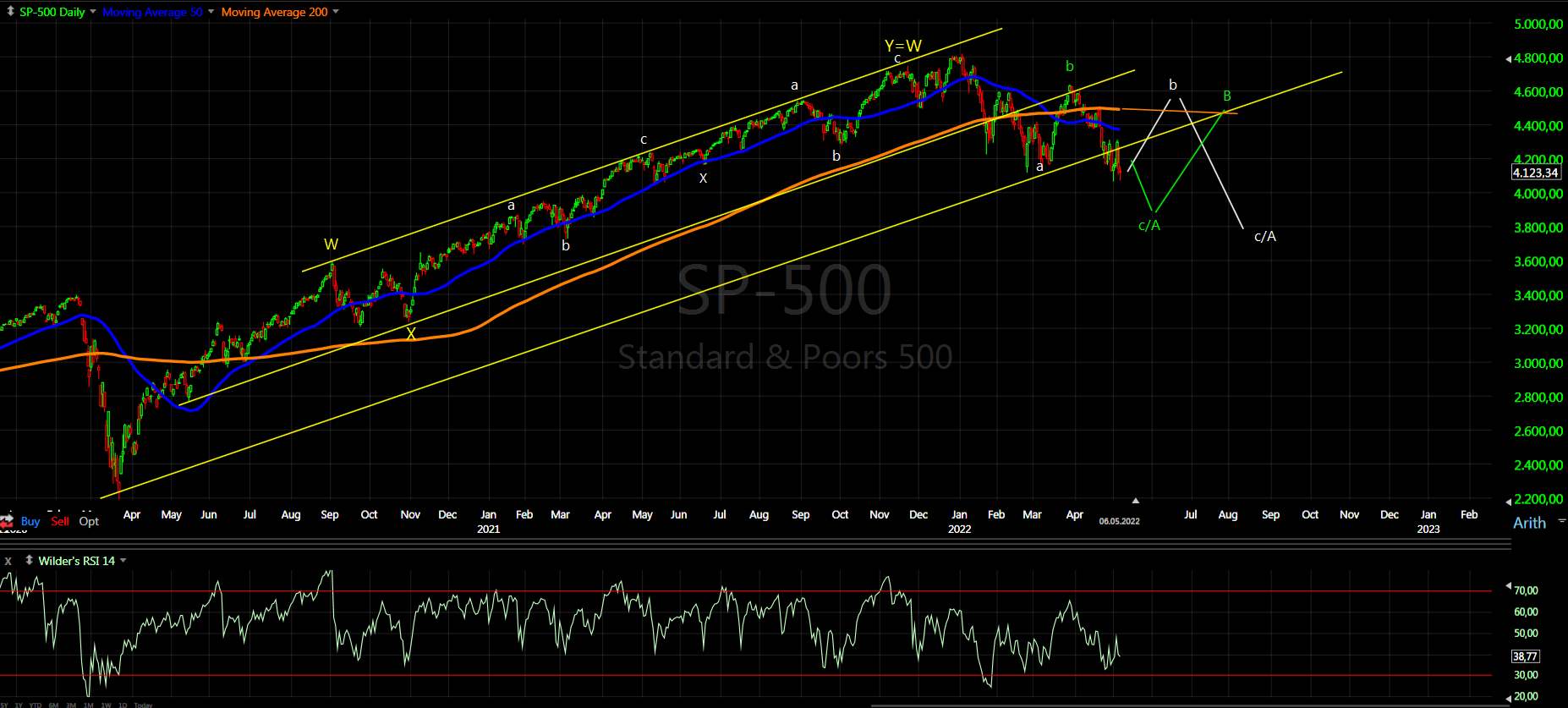The height and width of the screenshot is (708, 1568).
Task: Click the blue Buy button
Action: click(x=30, y=521)
